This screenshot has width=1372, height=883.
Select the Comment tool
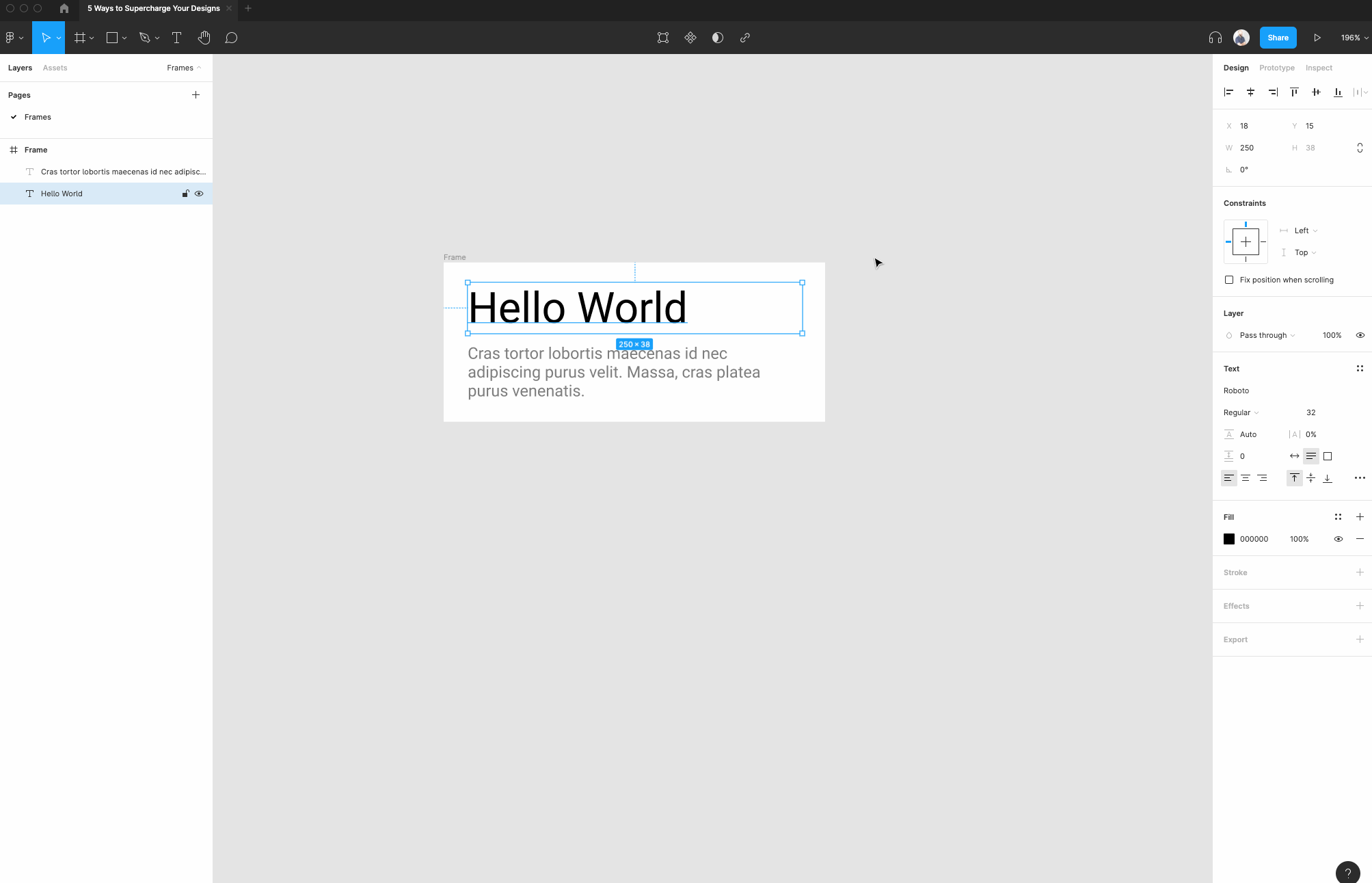(231, 38)
